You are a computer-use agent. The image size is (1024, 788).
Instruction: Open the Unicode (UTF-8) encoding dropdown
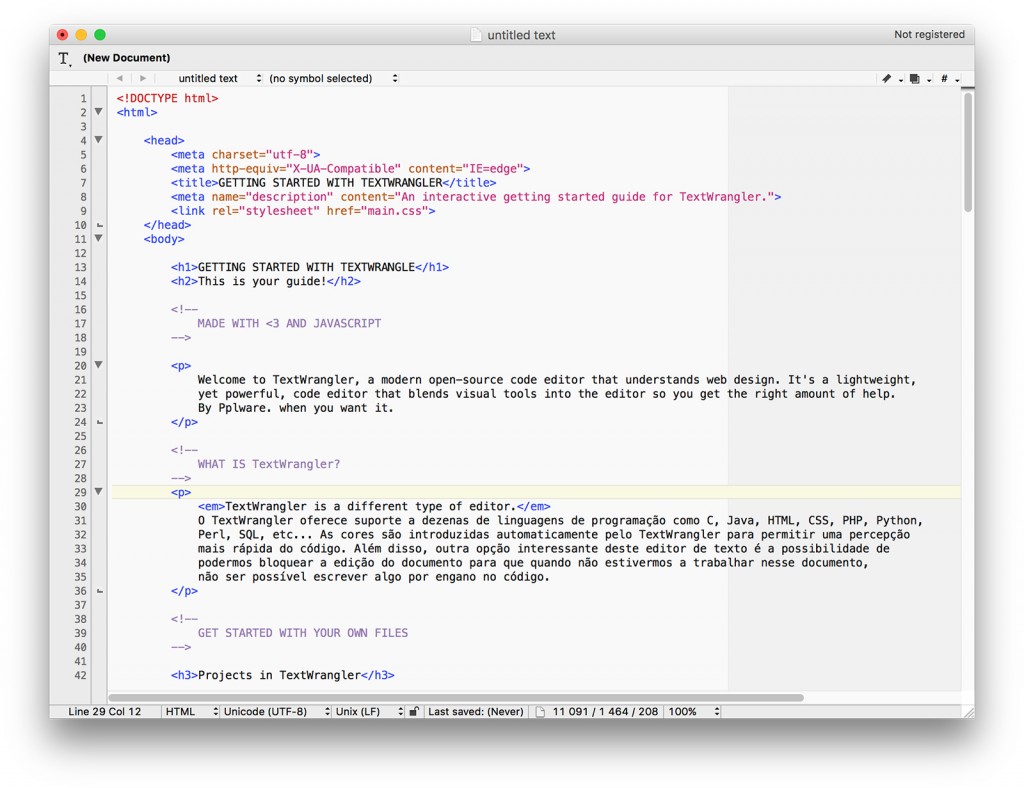(x=275, y=712)
